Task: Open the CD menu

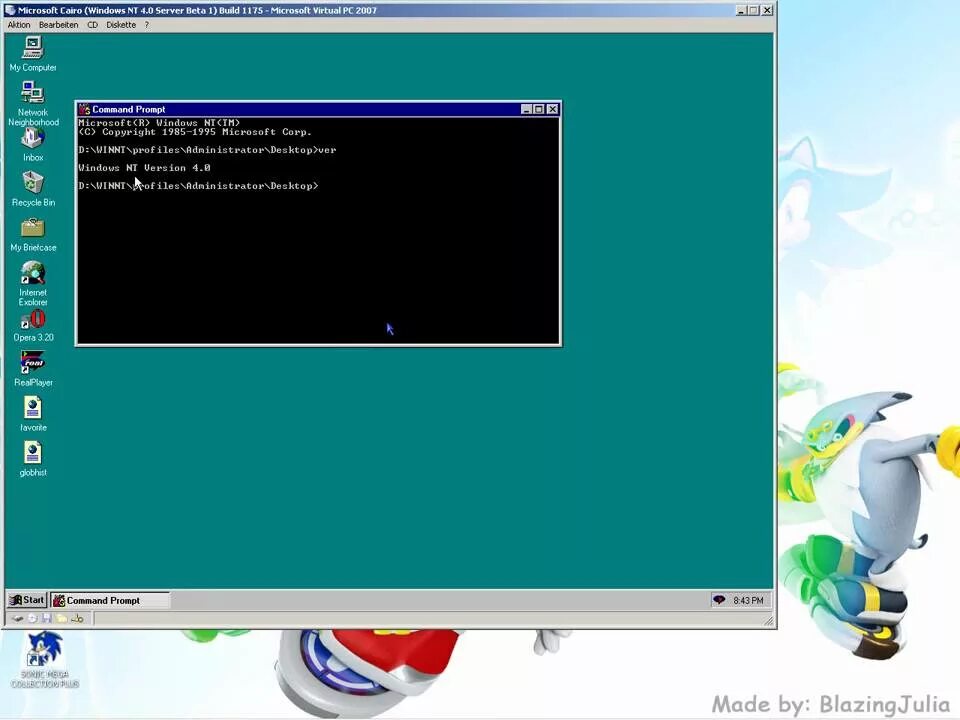Action: click(x=92, y=25)
